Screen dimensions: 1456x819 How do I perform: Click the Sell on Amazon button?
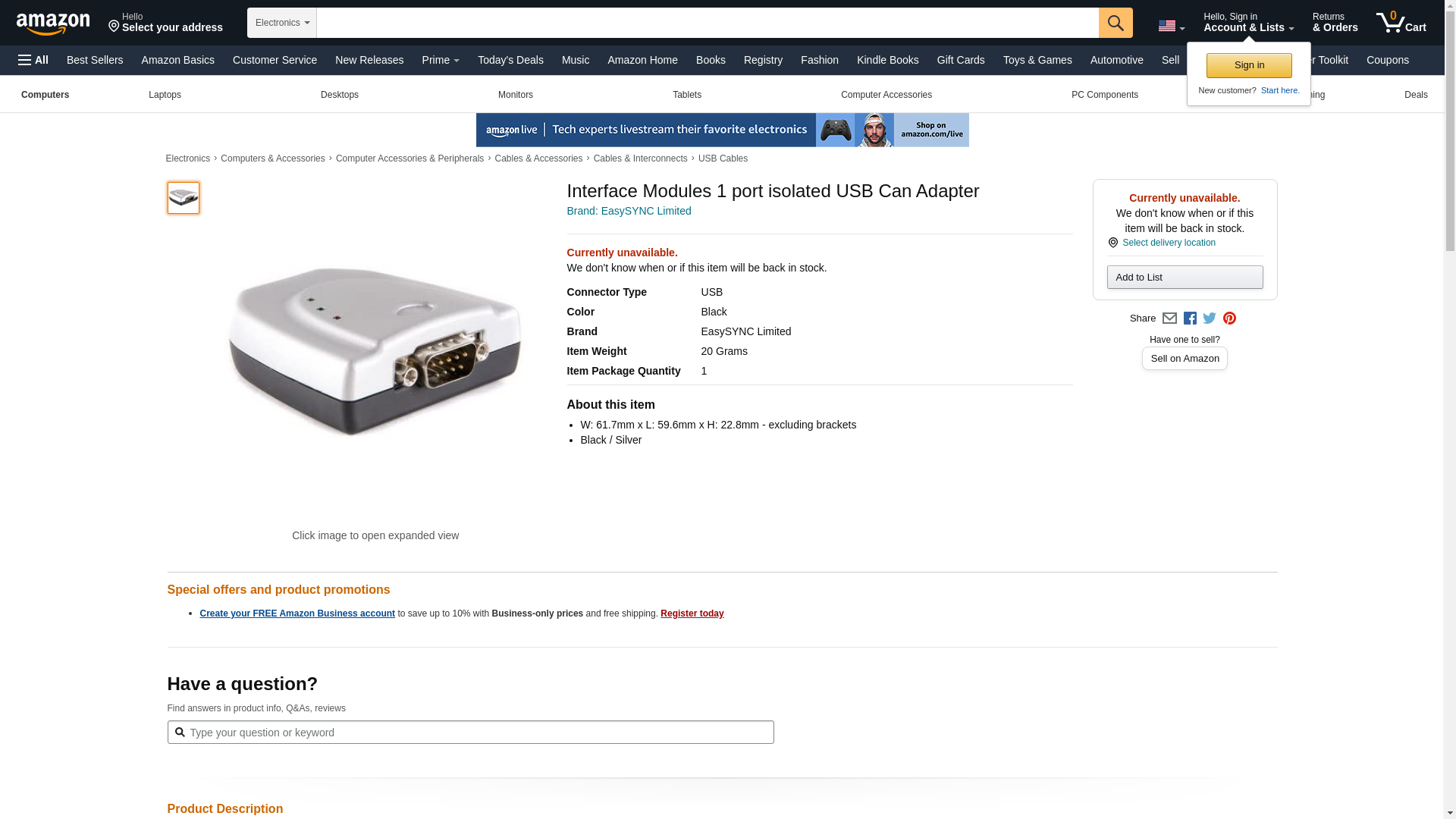[x=1184, y=359]
